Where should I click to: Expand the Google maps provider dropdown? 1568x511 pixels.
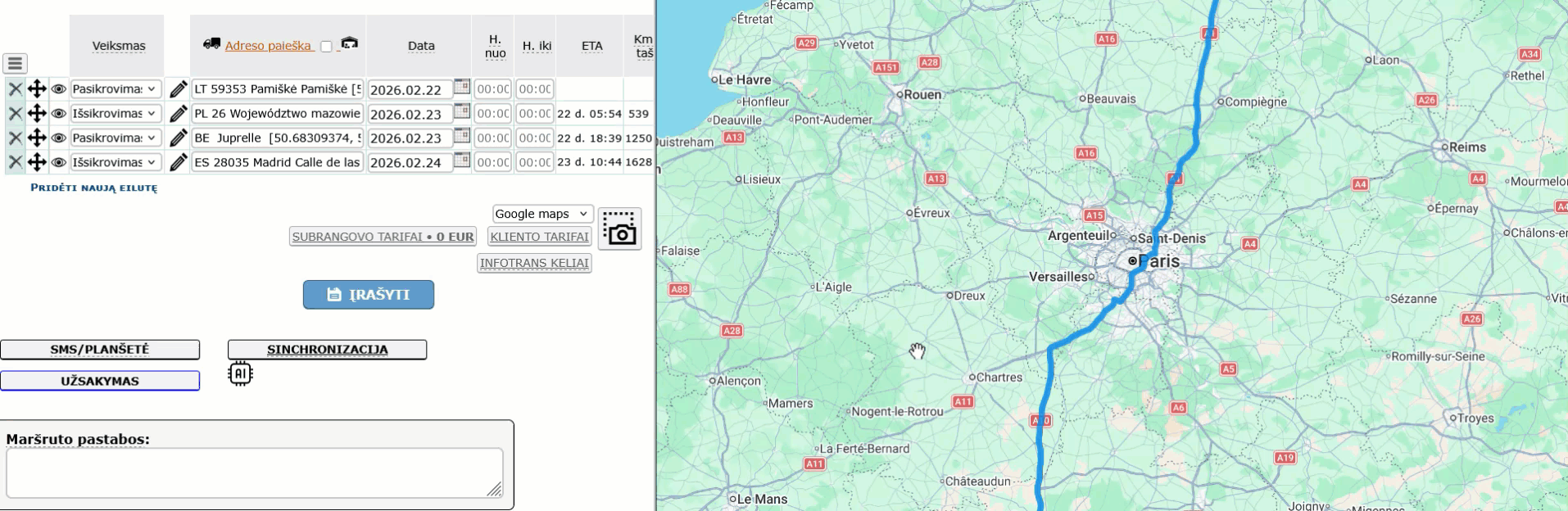pos(542,214)
